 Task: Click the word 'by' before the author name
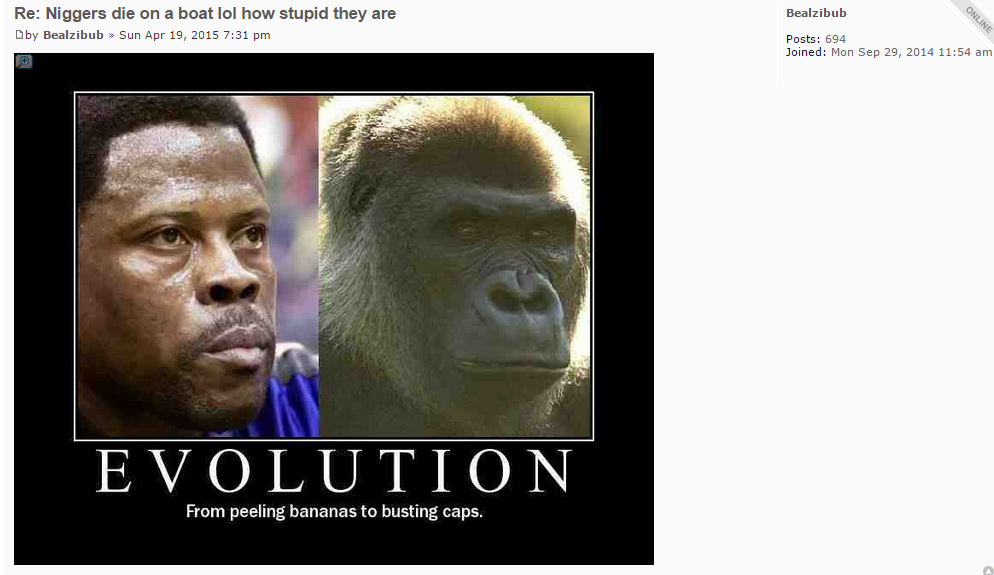coord(32,35)
